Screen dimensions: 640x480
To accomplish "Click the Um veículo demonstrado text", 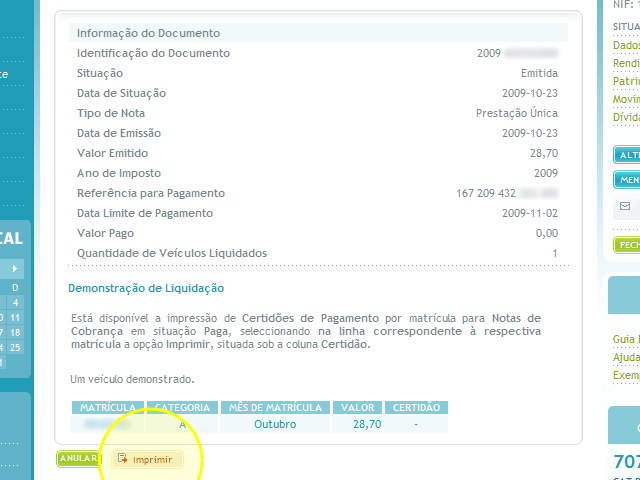I will coord(132,379).
